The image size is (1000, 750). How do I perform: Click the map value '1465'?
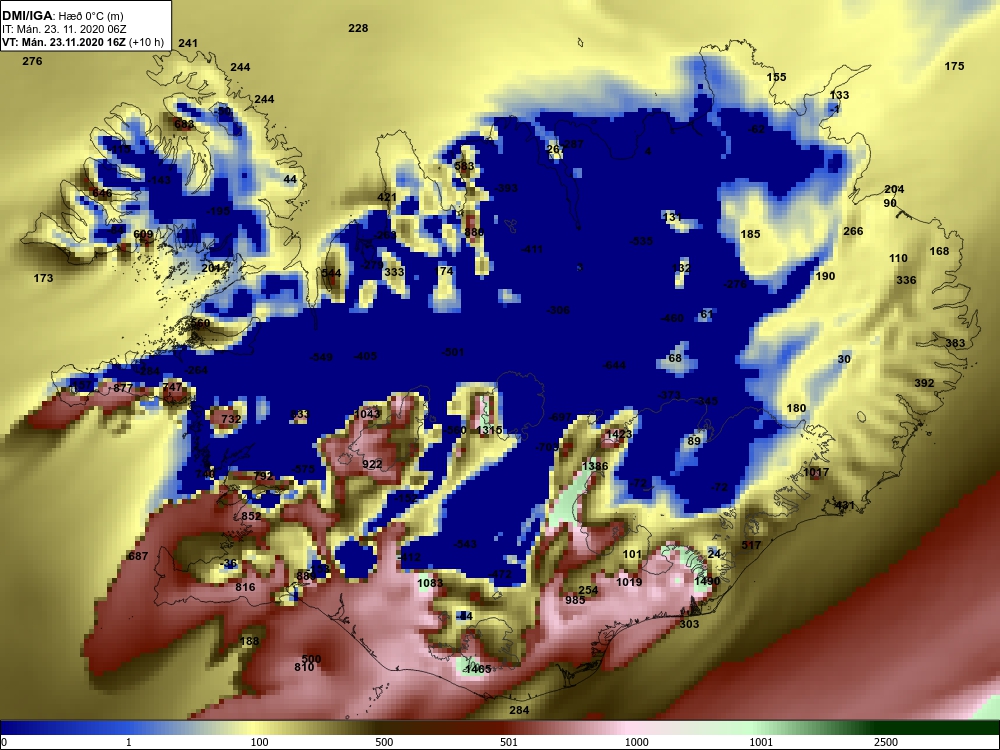(478, 669)
